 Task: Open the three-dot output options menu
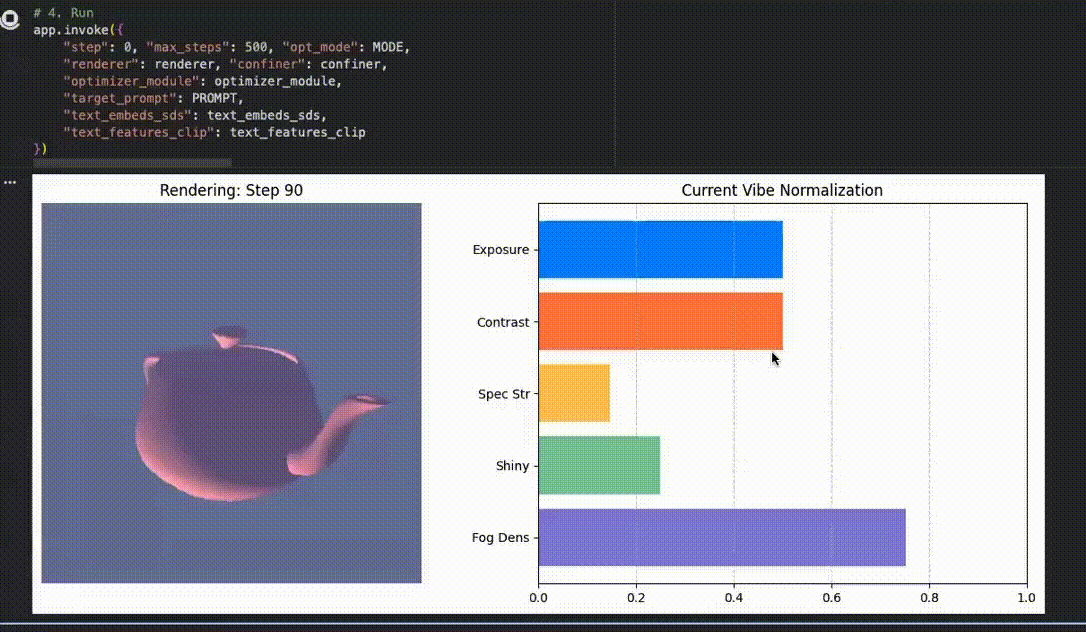pyautogui.click(x=10, y=183)
